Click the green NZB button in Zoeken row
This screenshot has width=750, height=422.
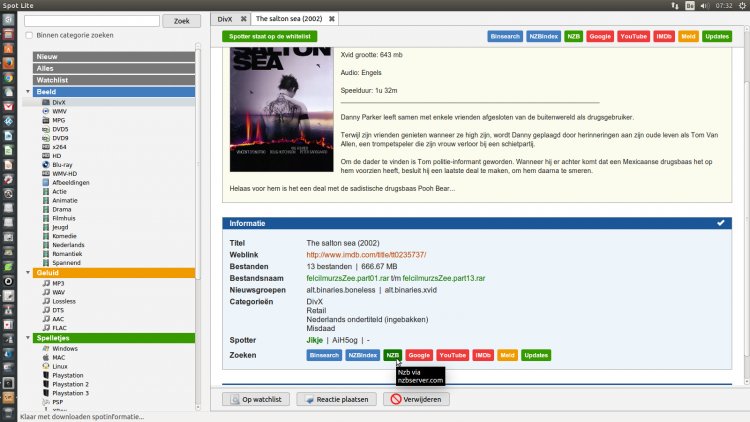tap(392, 355)
